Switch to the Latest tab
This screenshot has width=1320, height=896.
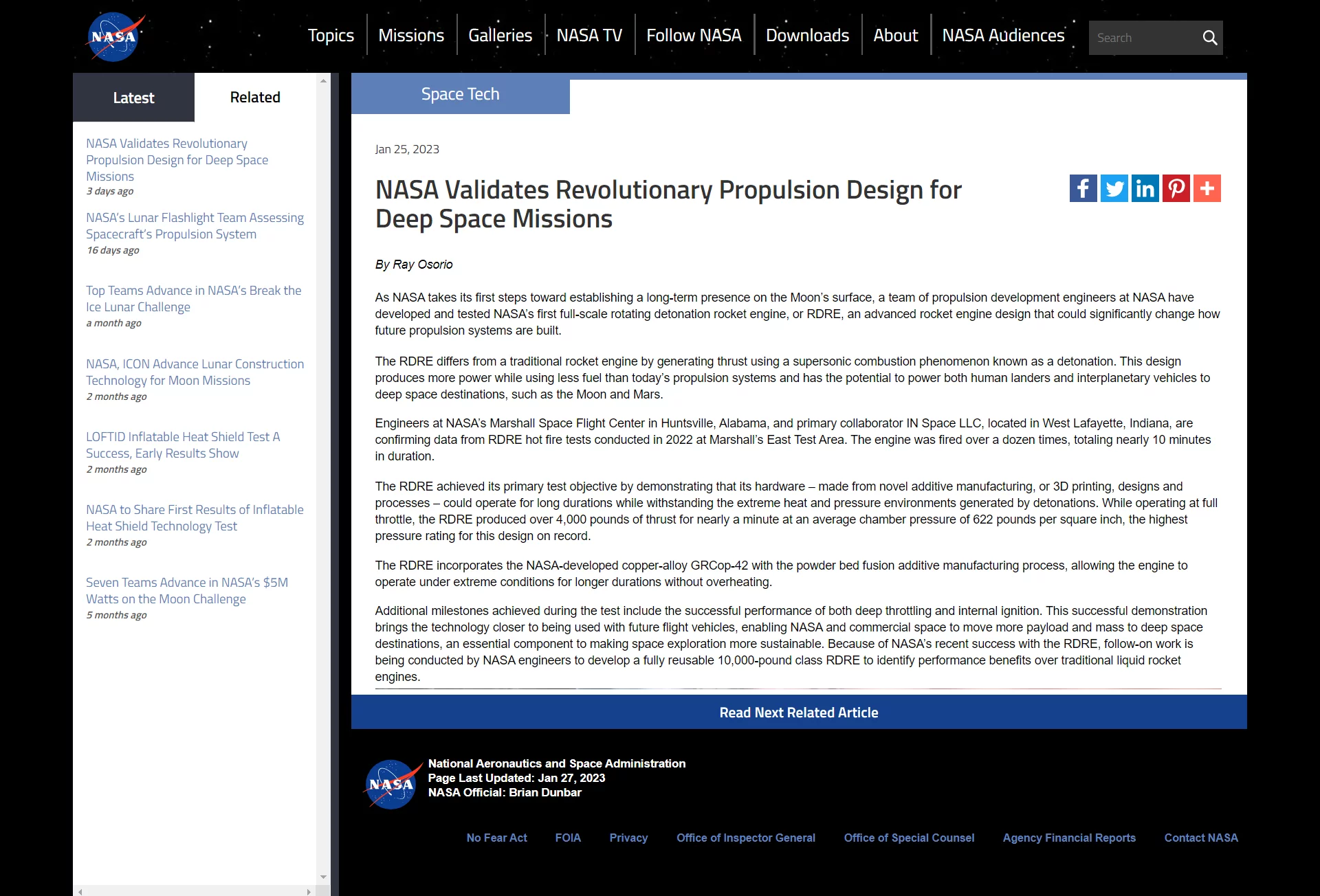click(133, 98)
